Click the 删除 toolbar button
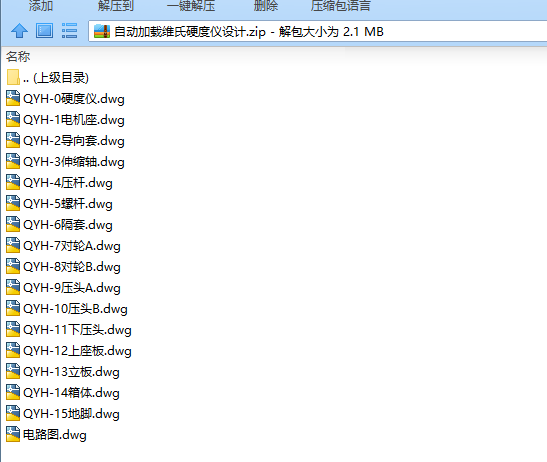Screen dimensions: 547x462 pyautogui.click(x=266, y=6)
